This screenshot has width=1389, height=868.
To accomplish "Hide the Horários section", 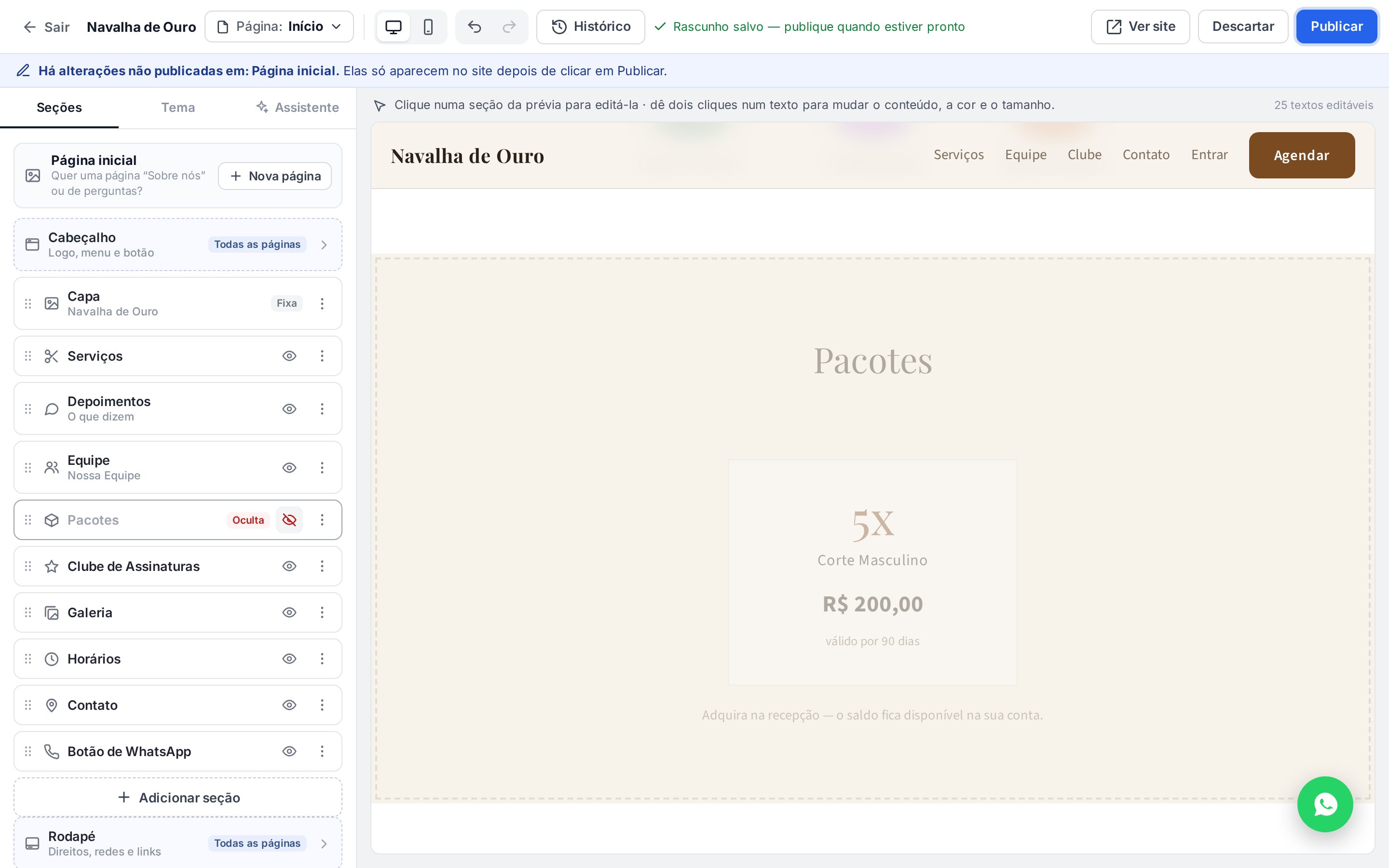I will 289,658.
